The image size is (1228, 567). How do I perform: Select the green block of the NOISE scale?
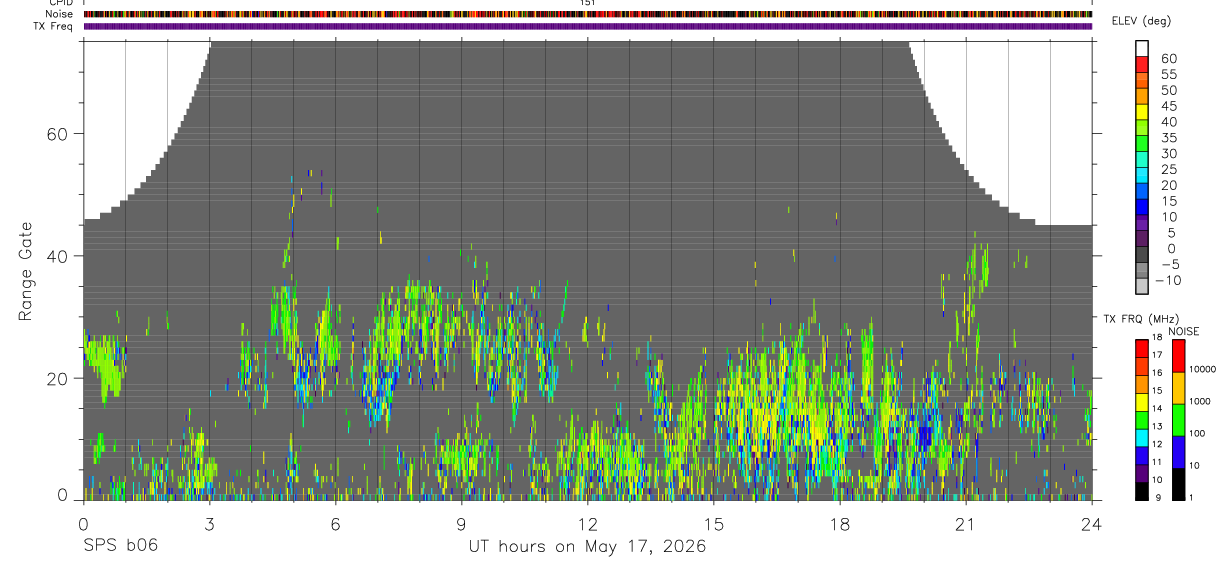pos(1178,420)
